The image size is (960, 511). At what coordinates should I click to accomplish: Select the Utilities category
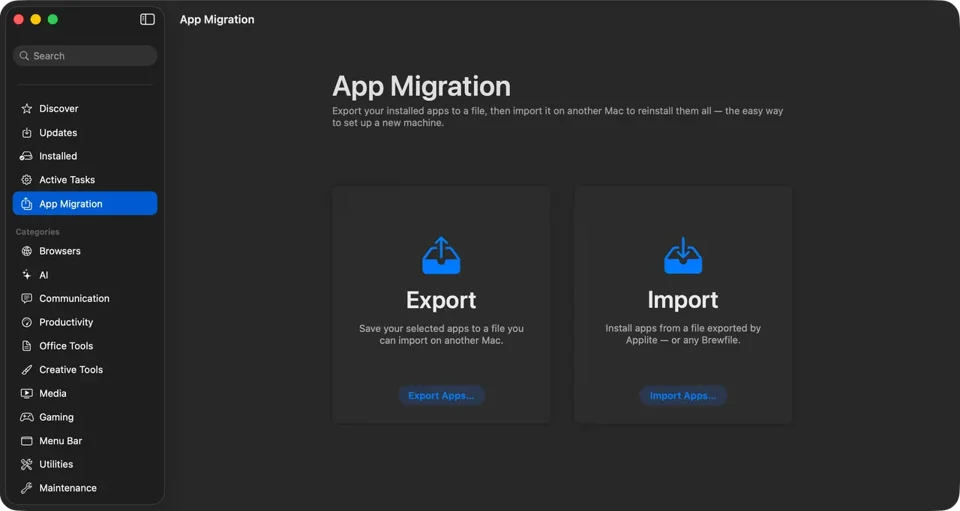85,464
